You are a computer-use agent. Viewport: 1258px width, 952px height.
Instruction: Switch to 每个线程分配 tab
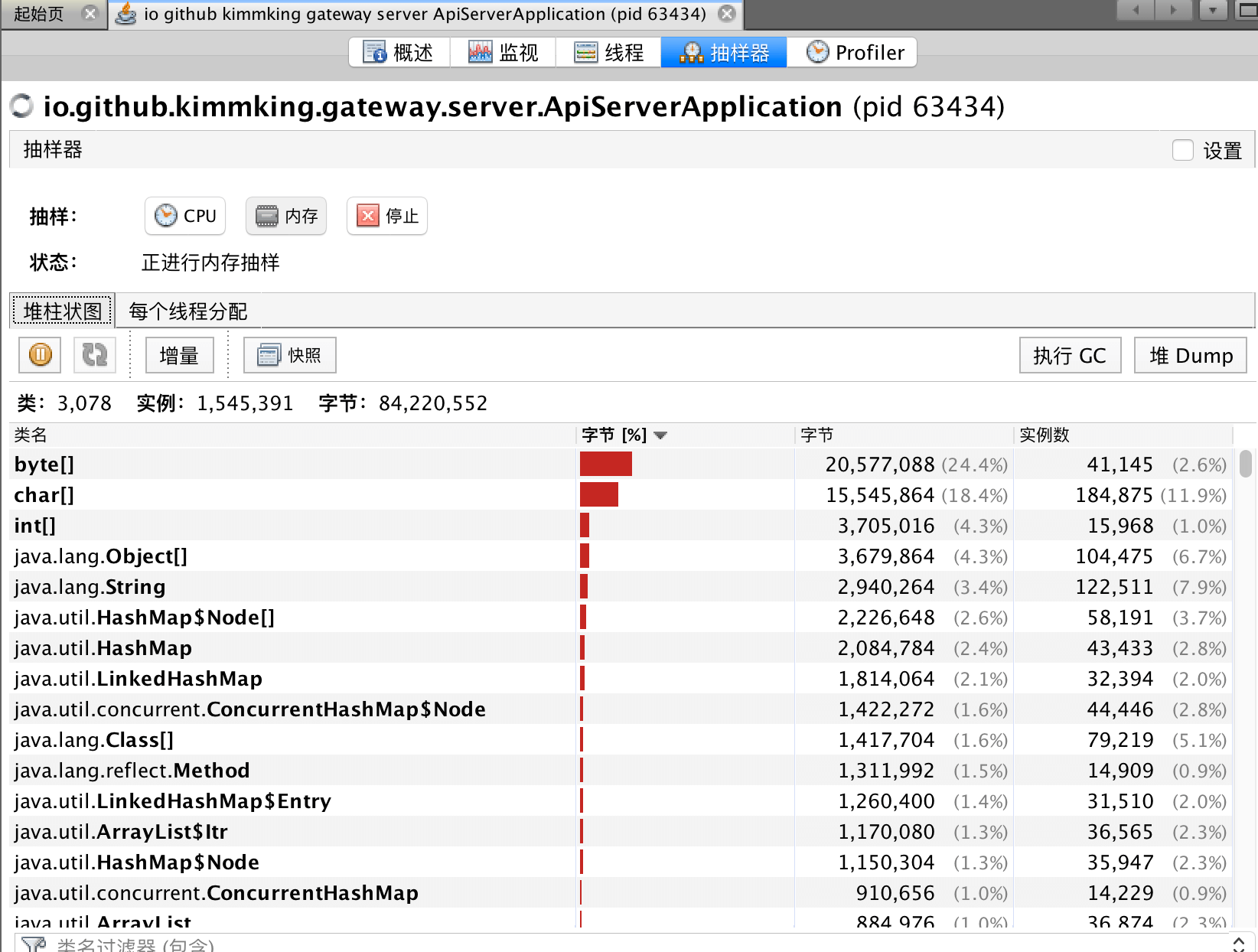tap(188, 311)
